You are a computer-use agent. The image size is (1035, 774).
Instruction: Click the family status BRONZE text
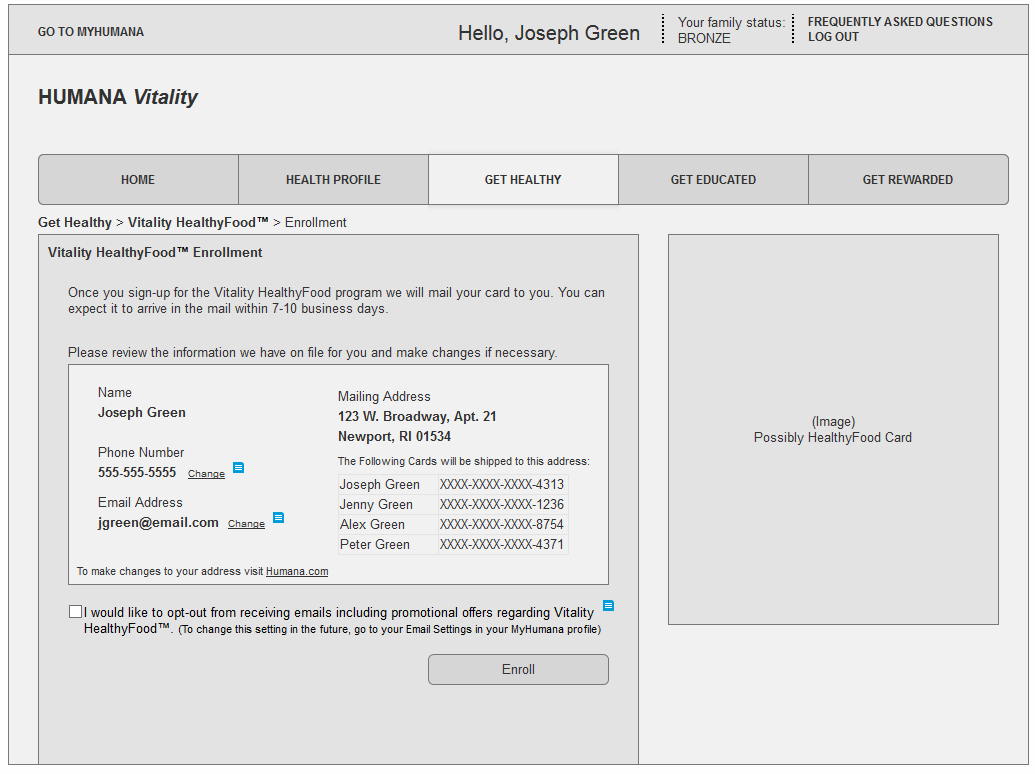(704, 38)
